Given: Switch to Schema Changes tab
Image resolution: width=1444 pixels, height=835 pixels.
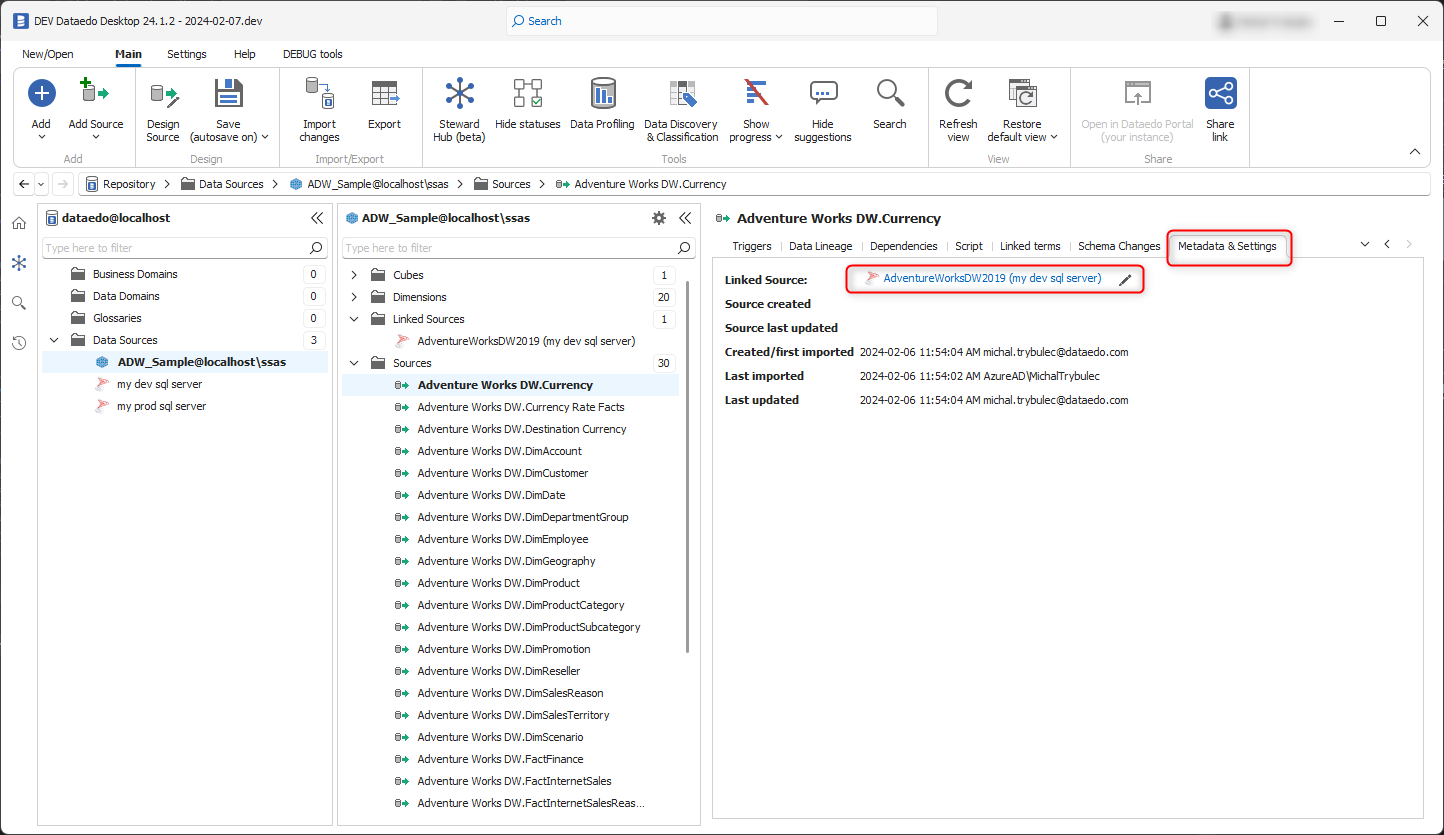Looking at the screenshot, I should point(1119,246).
